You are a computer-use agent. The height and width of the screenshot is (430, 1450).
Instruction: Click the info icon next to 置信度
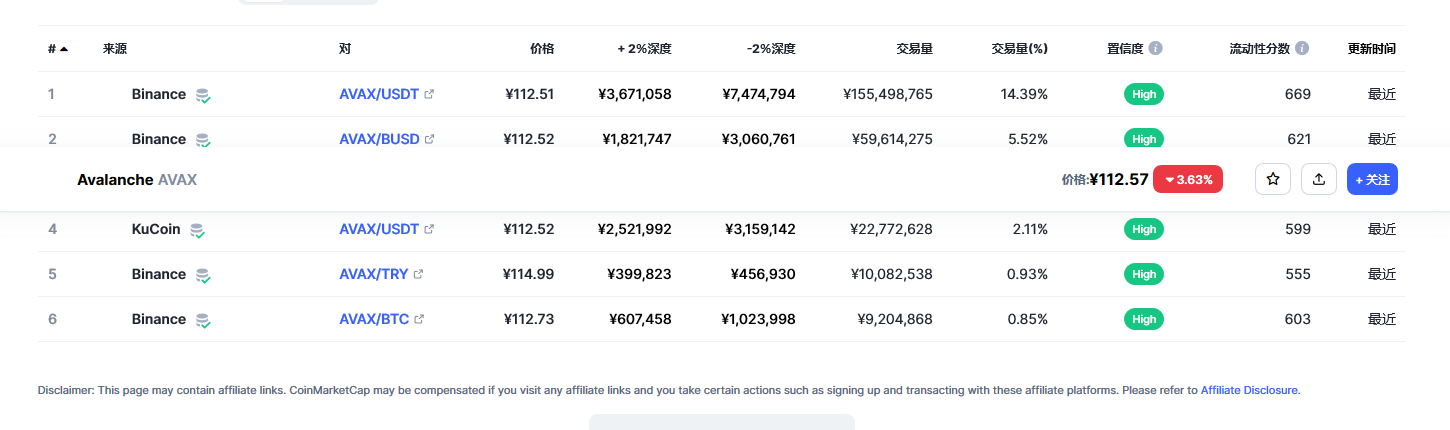[1155, 48]
